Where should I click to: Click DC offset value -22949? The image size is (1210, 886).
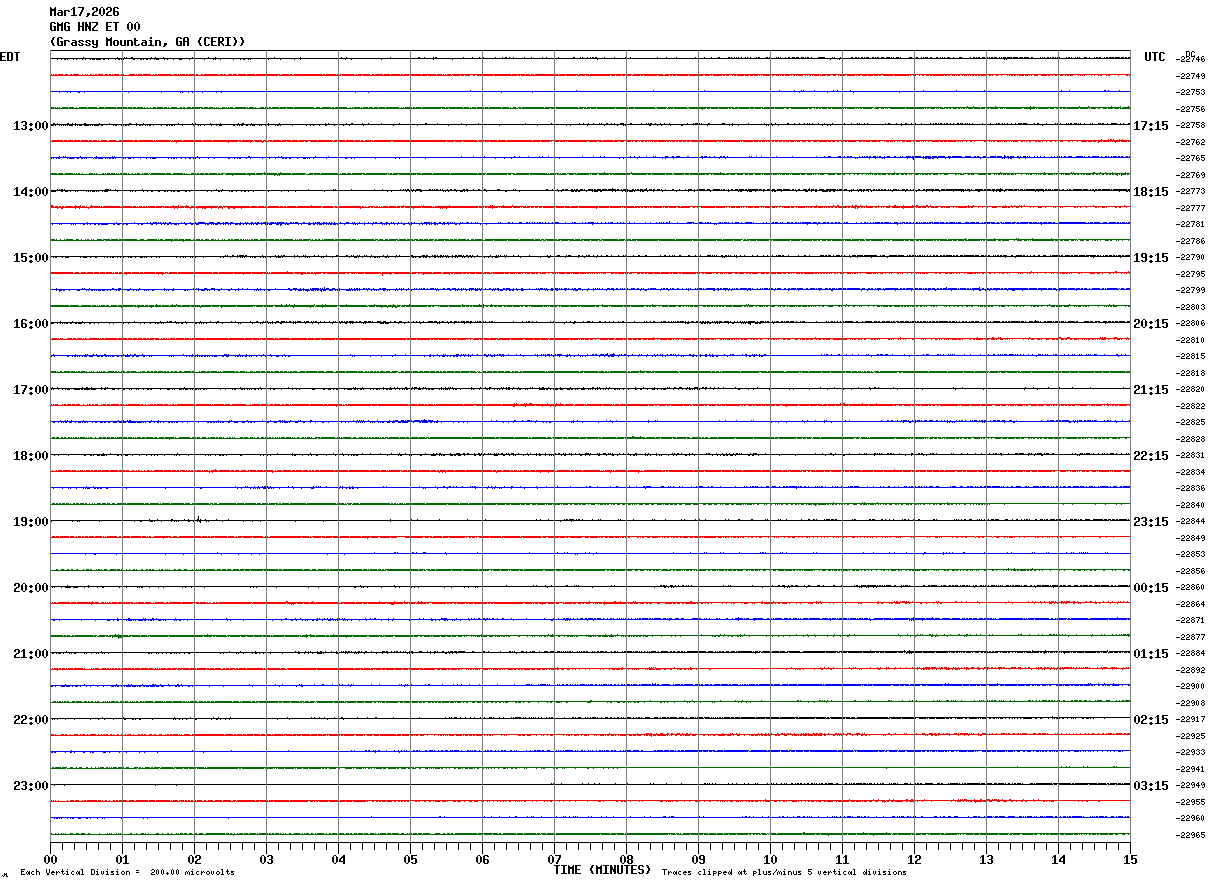coord(1190,785)
